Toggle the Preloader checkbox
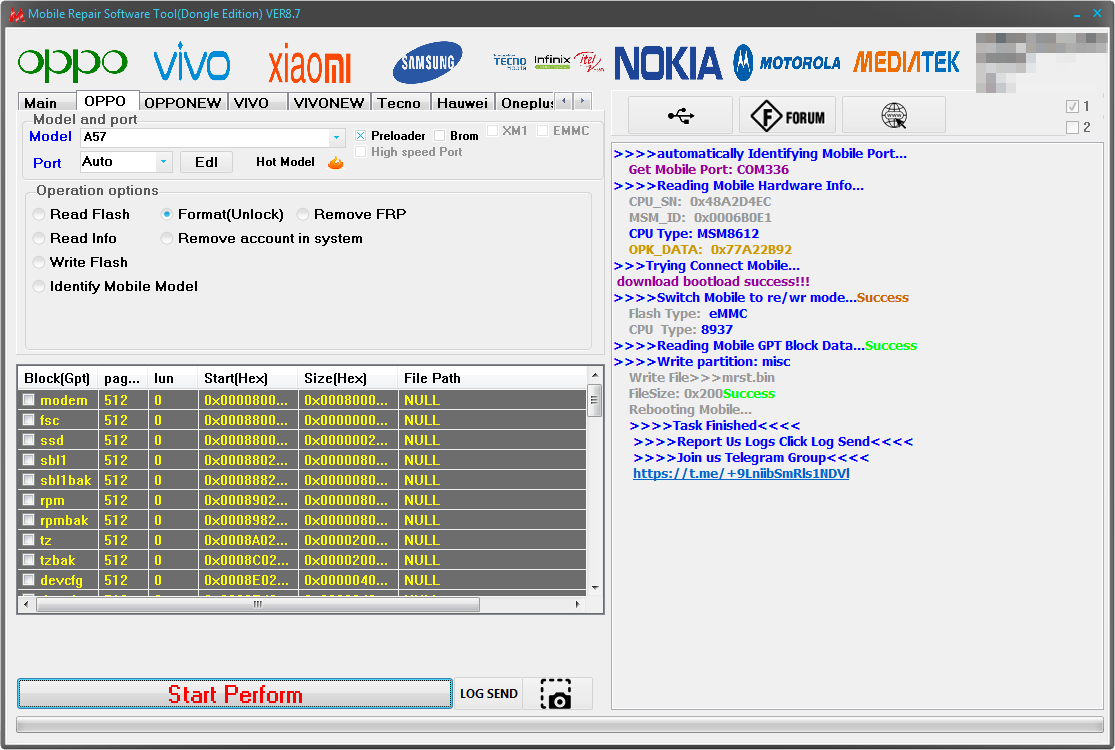The width and height of the screenshot is (1115, 750). 361,135
